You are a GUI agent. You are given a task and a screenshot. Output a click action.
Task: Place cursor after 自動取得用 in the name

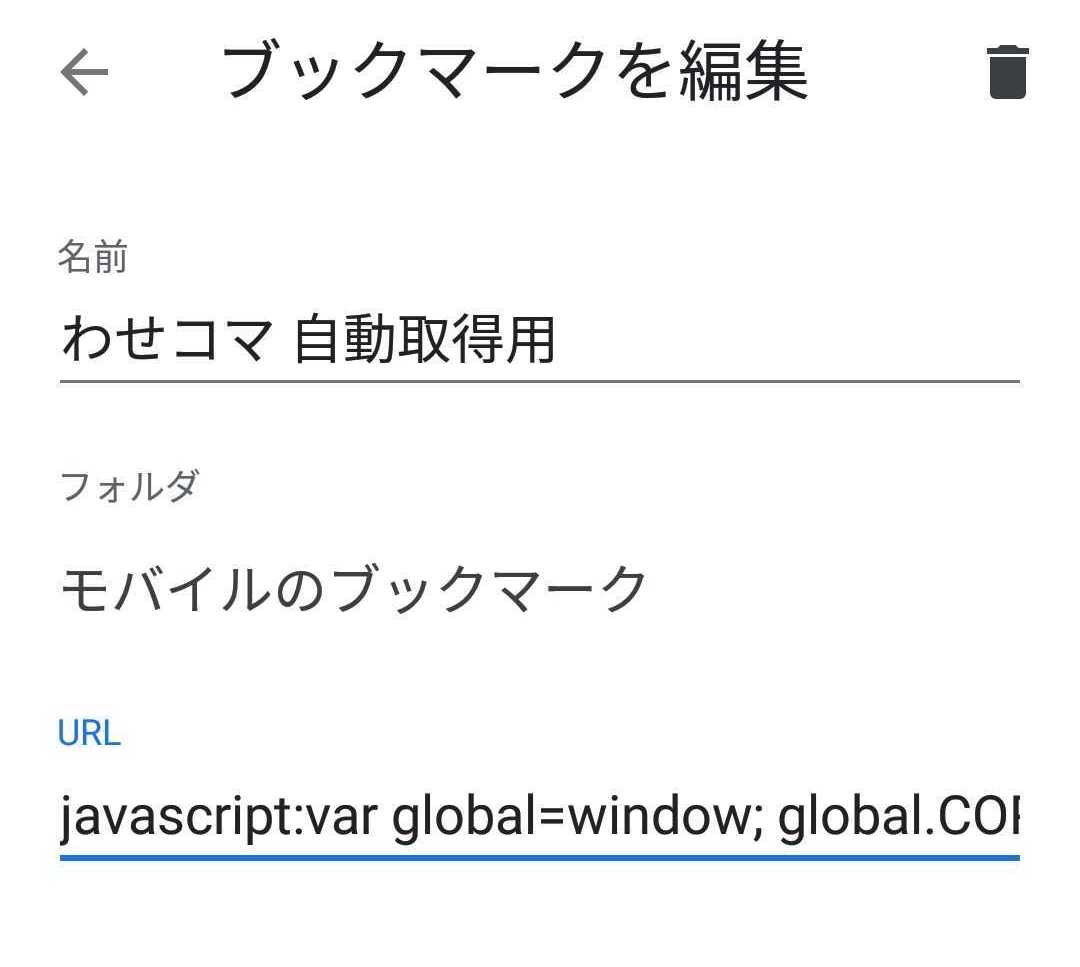point(556,340)
